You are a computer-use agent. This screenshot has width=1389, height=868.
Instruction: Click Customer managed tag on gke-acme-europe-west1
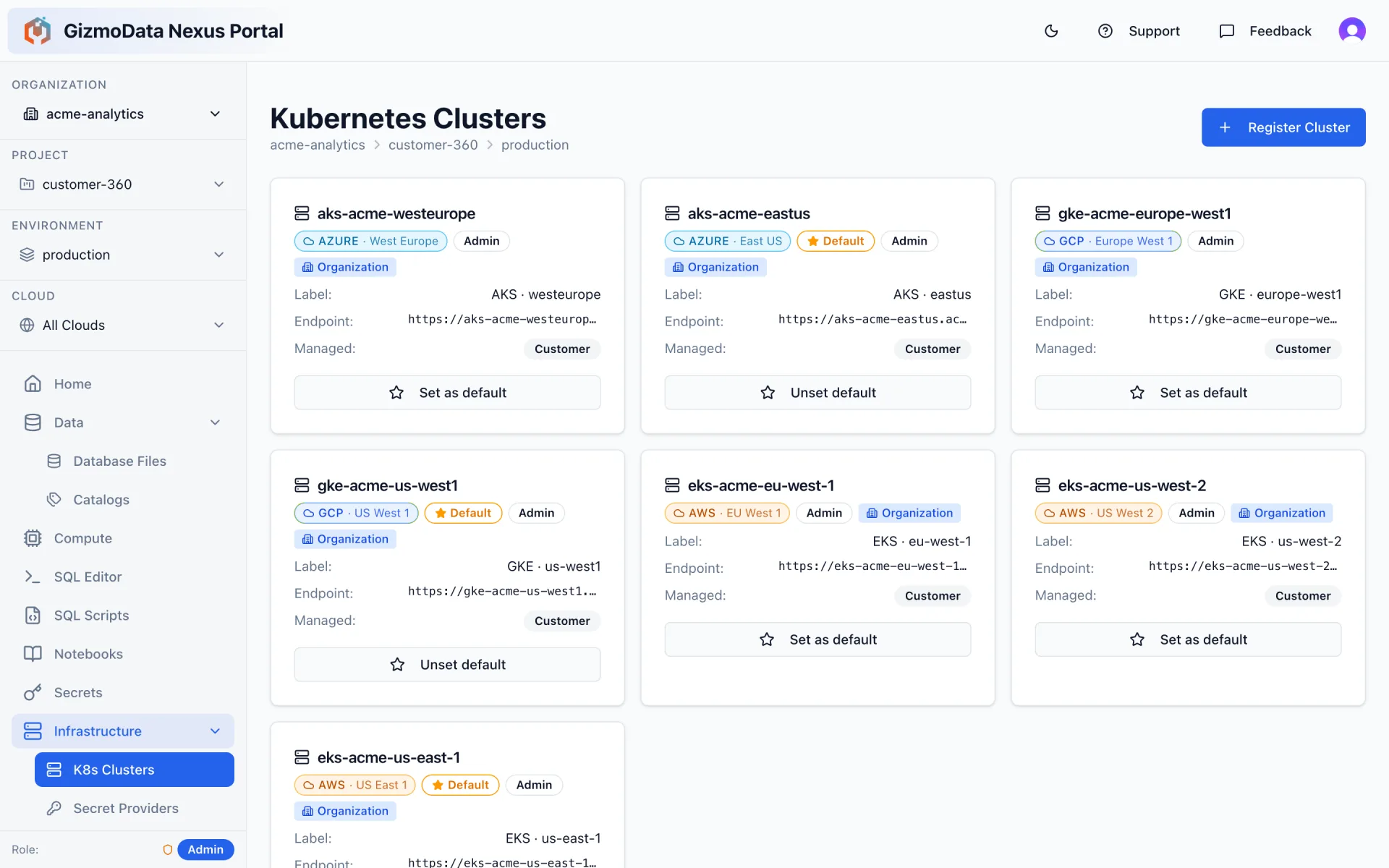coord(1303,349)
